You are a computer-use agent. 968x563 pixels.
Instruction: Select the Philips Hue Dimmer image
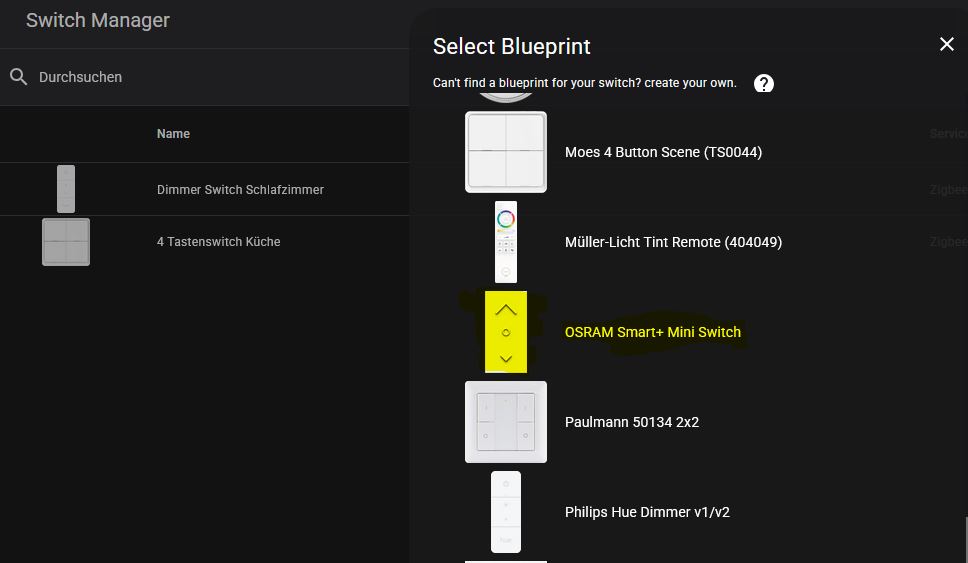point(506,512)
